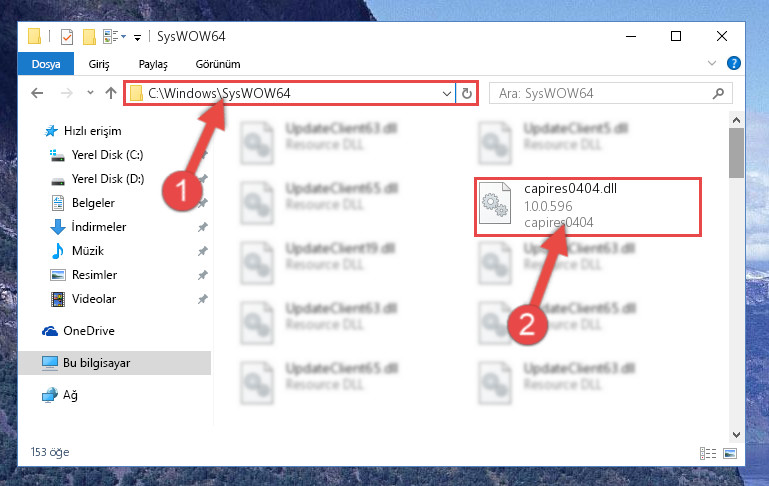The image size is (769, 486).
Task: Click the search magnifier icon
Action: (718, 93)
